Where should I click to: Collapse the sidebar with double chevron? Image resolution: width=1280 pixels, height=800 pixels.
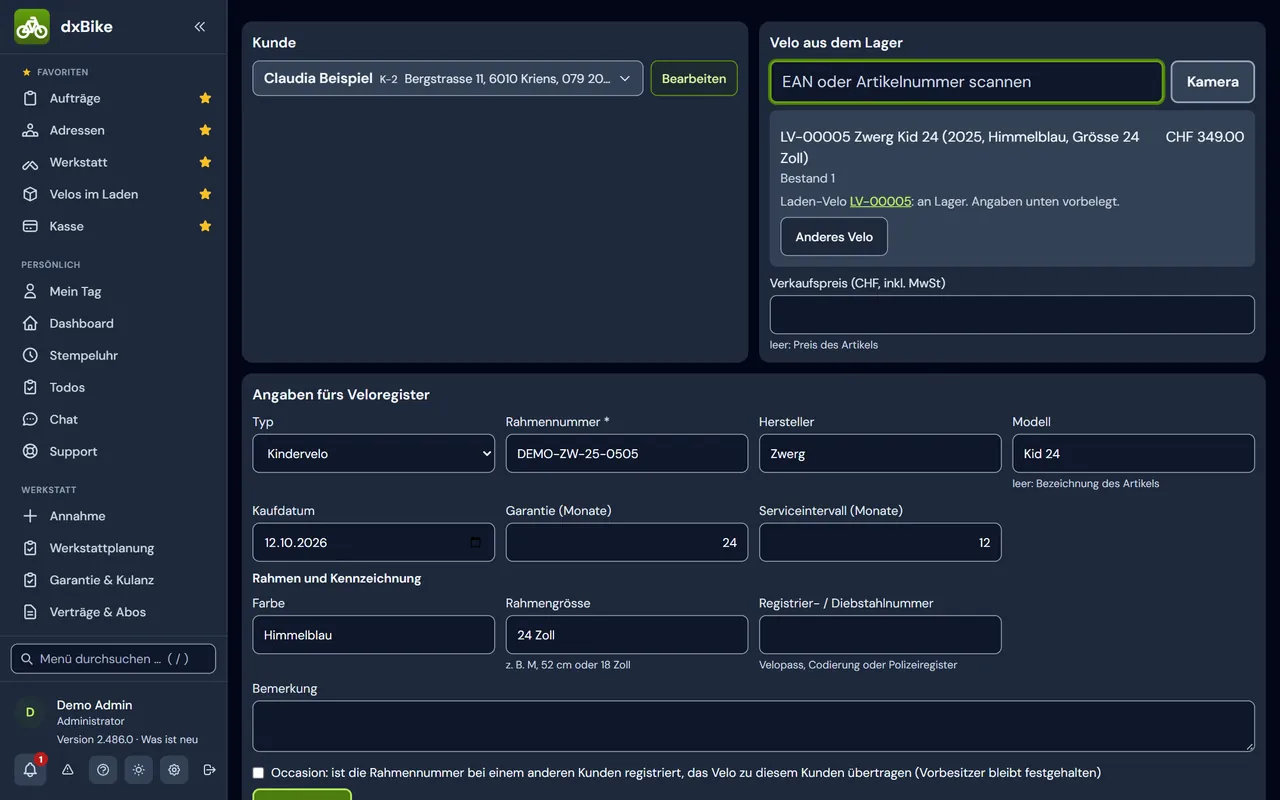coord(200,27)
